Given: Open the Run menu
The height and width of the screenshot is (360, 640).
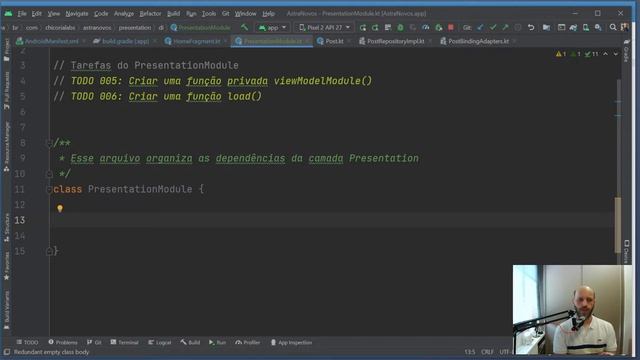Looking at the screenshot, I should click(191, 13).
